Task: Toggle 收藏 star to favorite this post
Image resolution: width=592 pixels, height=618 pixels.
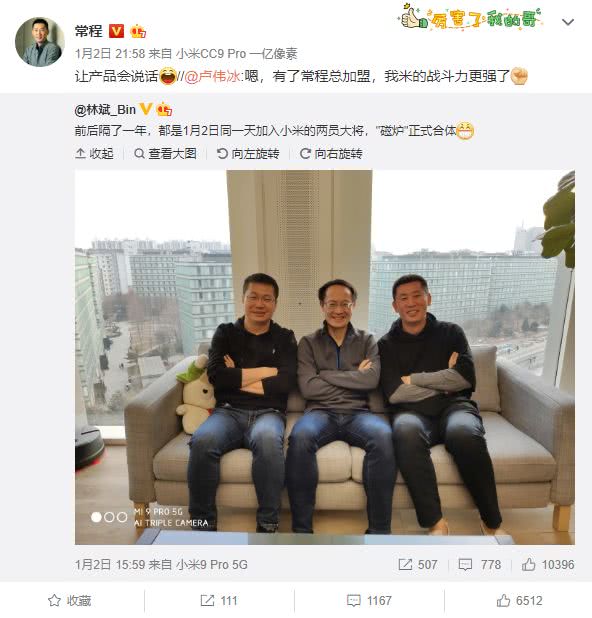Action: (70, 601)
